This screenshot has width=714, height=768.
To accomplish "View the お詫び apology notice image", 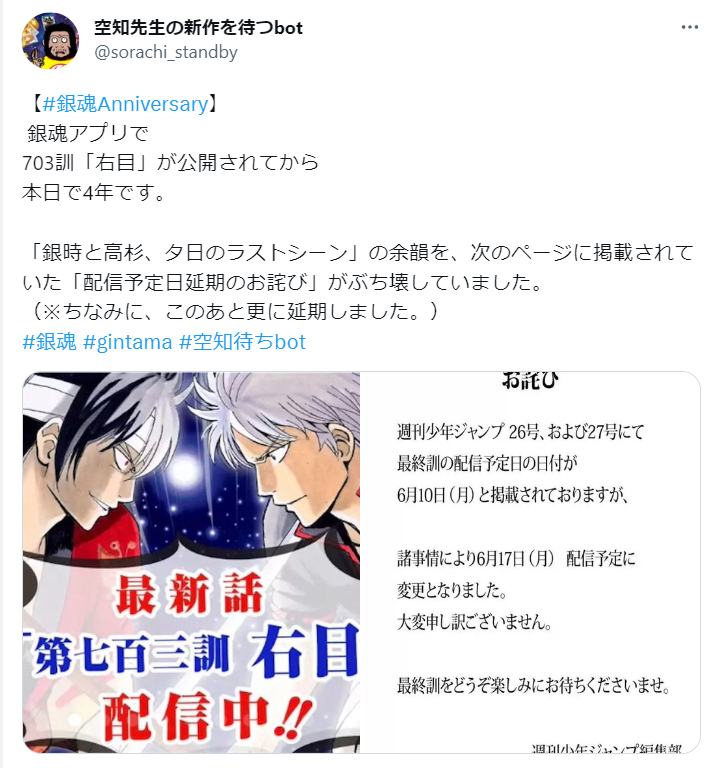I will click(x=530, y=562).
